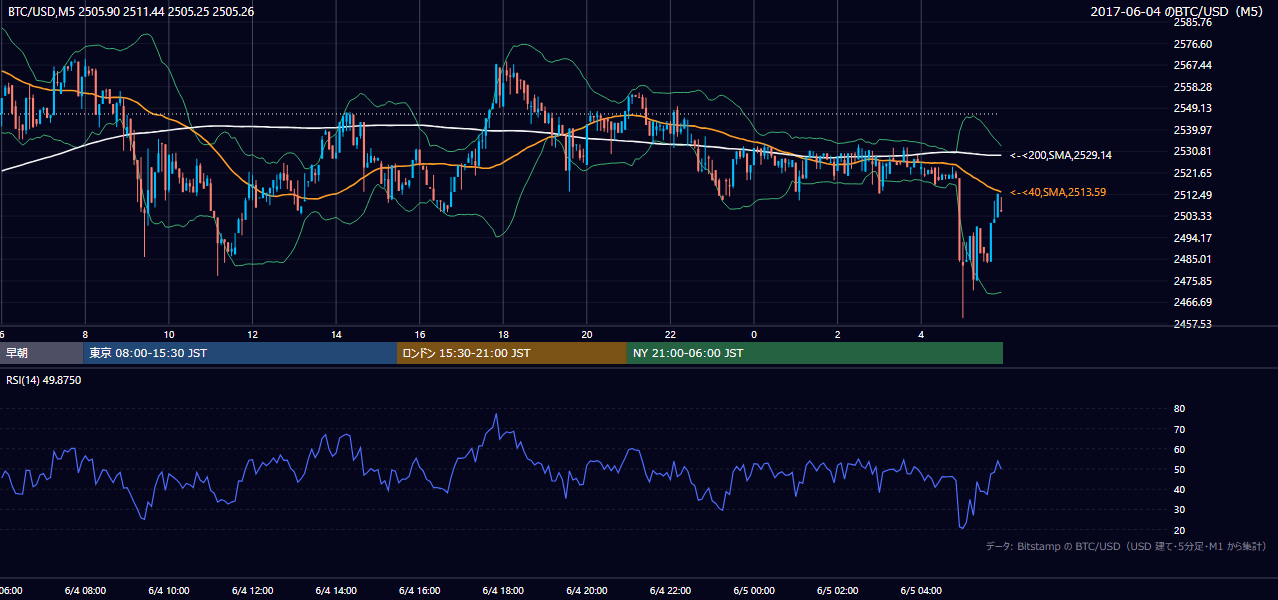Click hour tick 0 under price chart
1278x600 pixels.
(x=754, y=334)
